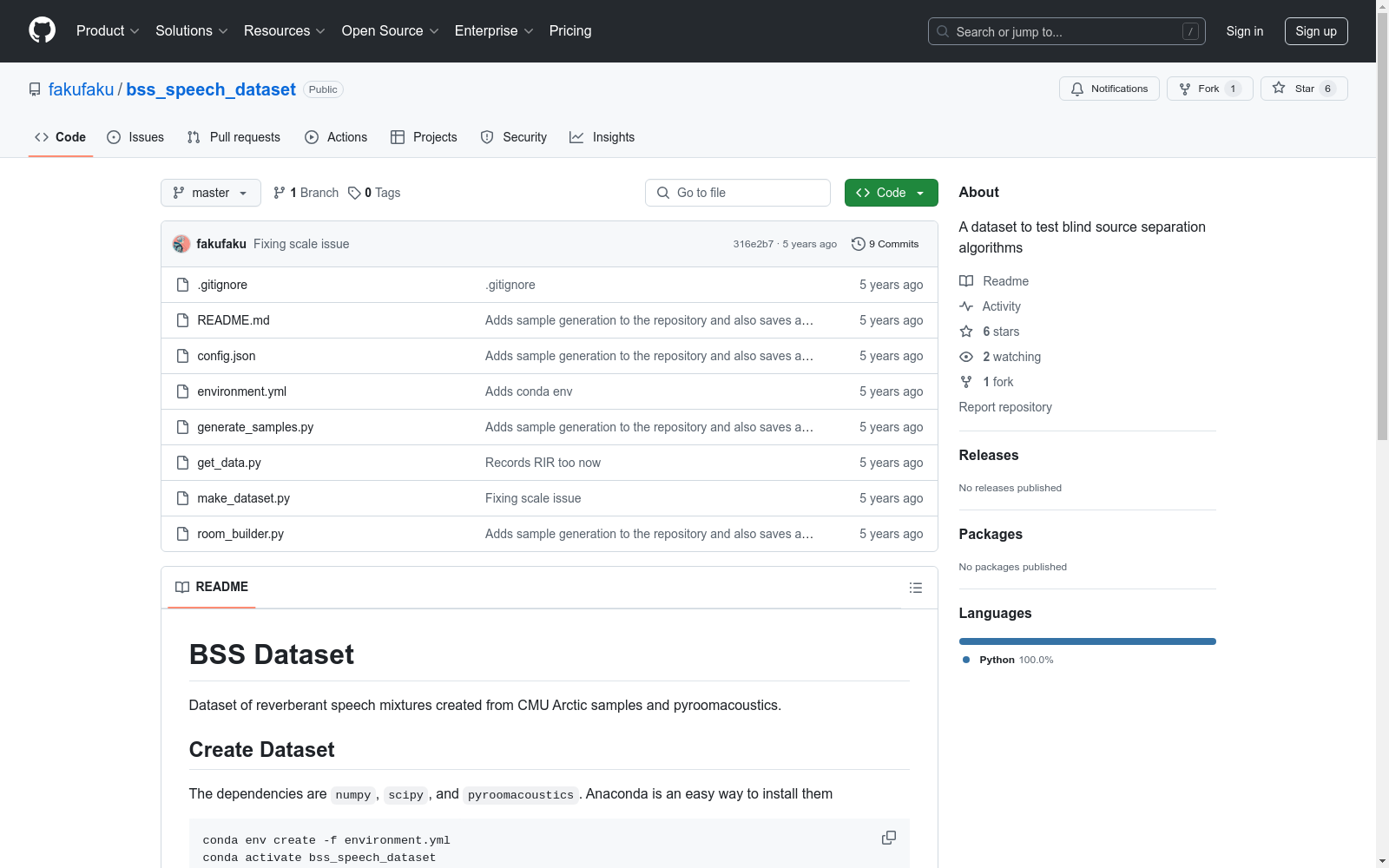The height and width of the screenshot is (868, 1389).
Task: Click the GitHub logo icon
Action: coord(42,30)
